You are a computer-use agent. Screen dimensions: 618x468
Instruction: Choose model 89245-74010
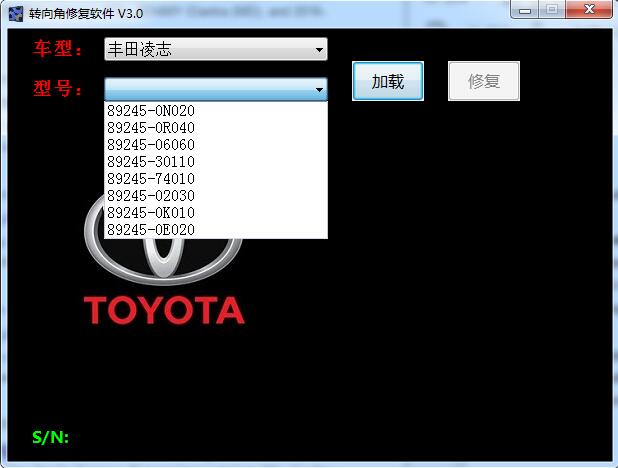(x=151, y=179)
